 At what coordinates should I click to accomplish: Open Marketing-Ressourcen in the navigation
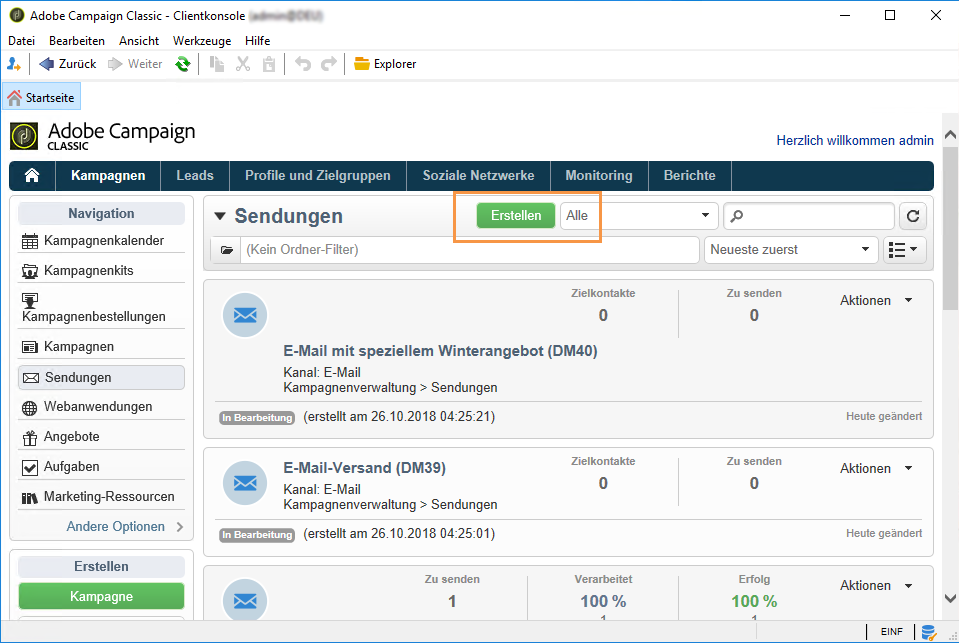[102, 497]
